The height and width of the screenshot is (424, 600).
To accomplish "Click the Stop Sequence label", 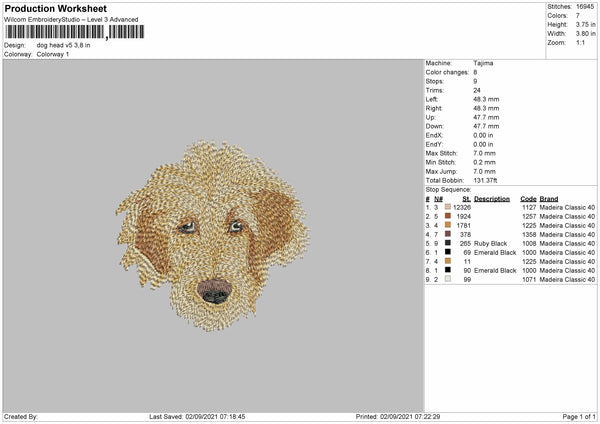I will 448,189.
